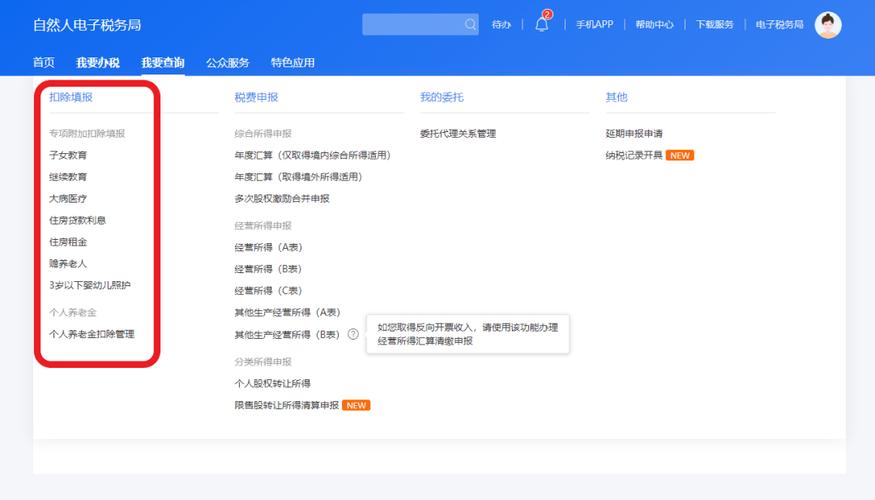This screenshot has width=875, height=500.
Task: Switch to 我要办税 tab
Action: (x=98, y=62)
